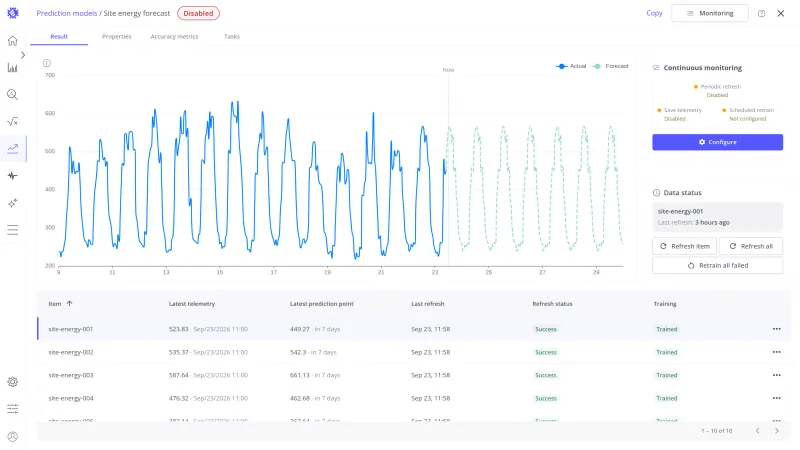The height and width of the screenshot is (450, 800).
Task: Click the Disabled status badge
Action: (x=198, y=13)
